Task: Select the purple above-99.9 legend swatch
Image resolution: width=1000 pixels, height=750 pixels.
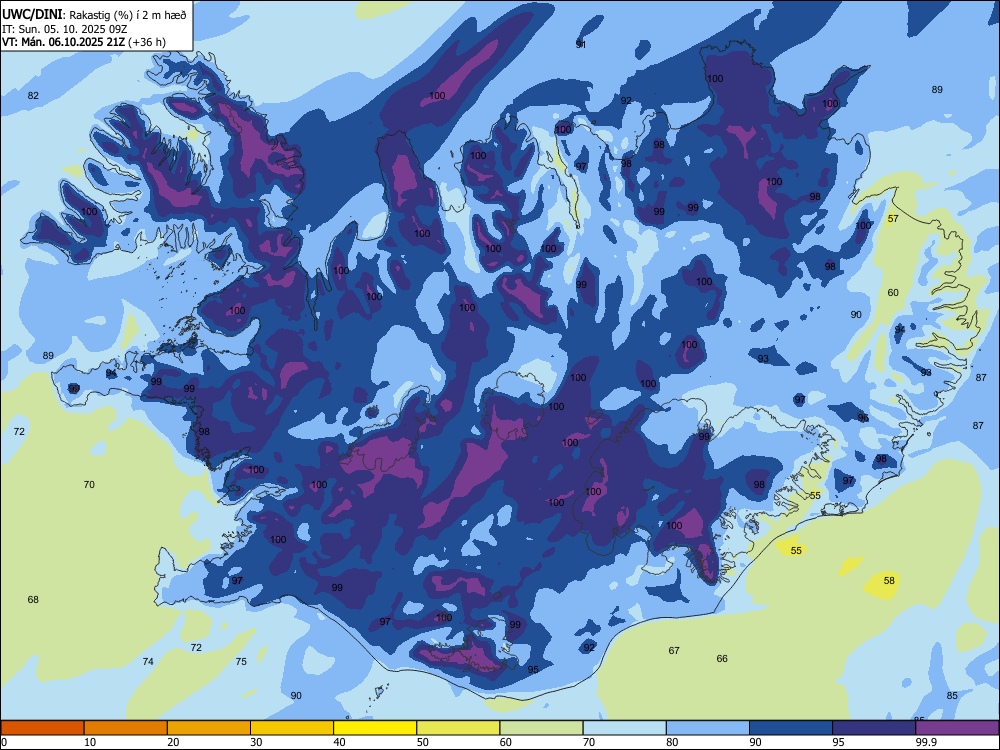Action: click(957, 728)
